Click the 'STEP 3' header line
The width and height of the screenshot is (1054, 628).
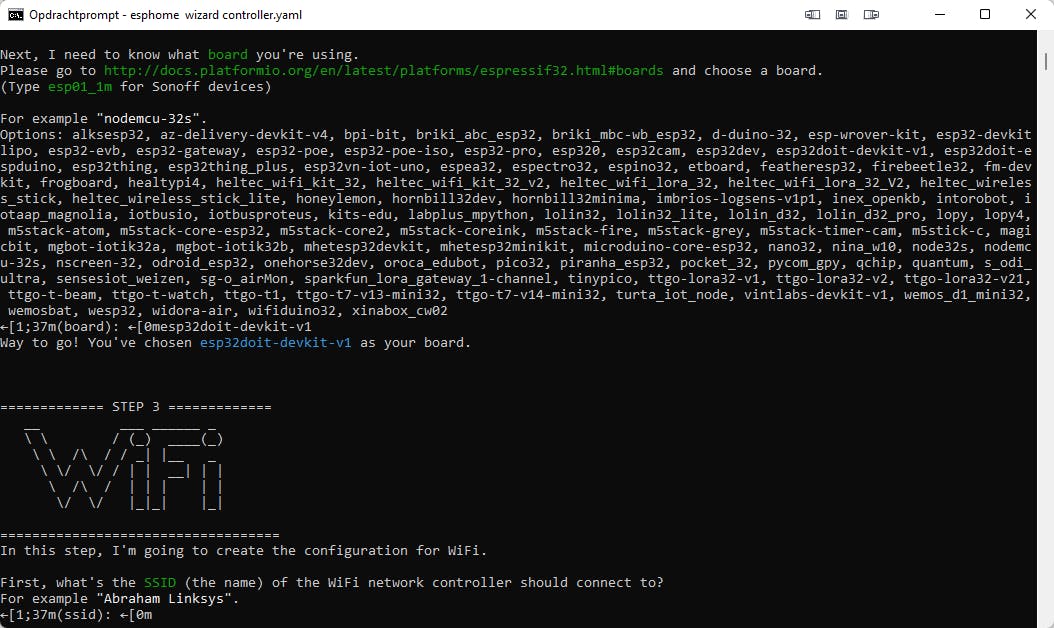click(136, 407)
